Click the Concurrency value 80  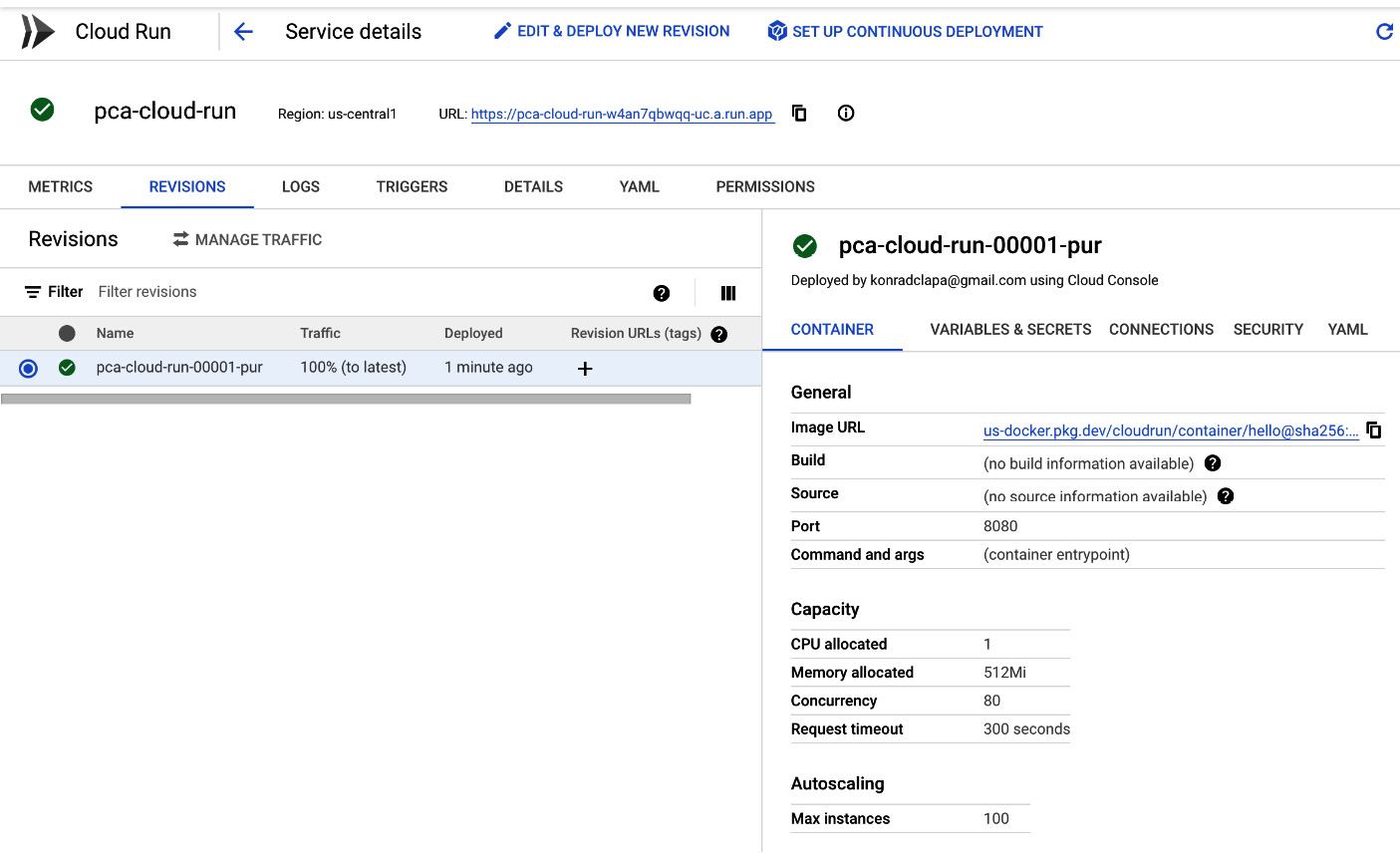click(991, 702)
